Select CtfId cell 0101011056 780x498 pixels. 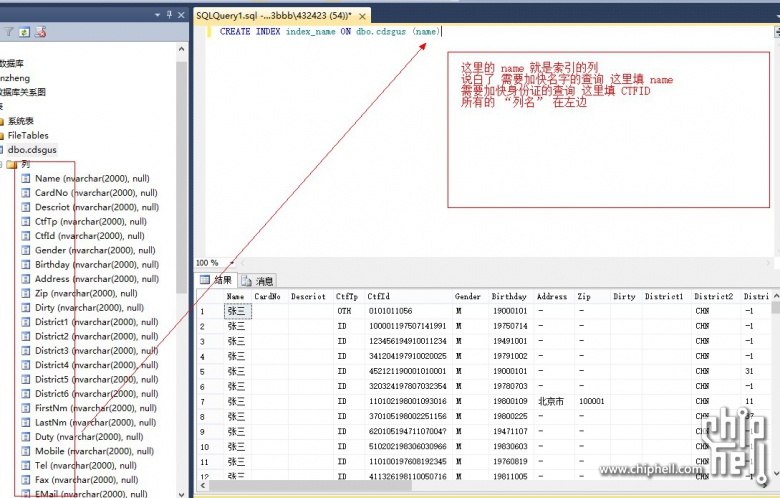tap(409, 311)
